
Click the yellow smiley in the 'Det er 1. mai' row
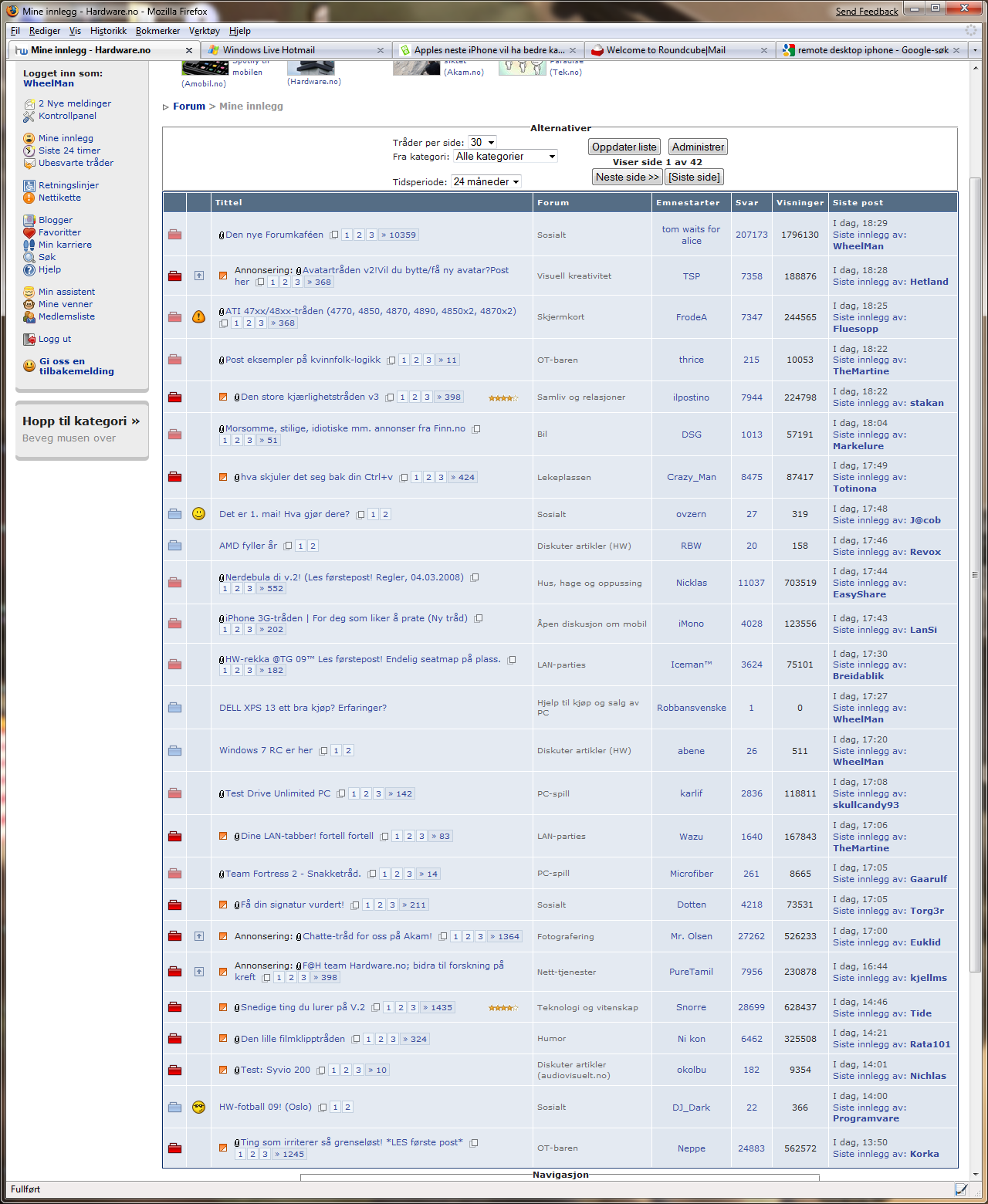click(x=199, y=514)
